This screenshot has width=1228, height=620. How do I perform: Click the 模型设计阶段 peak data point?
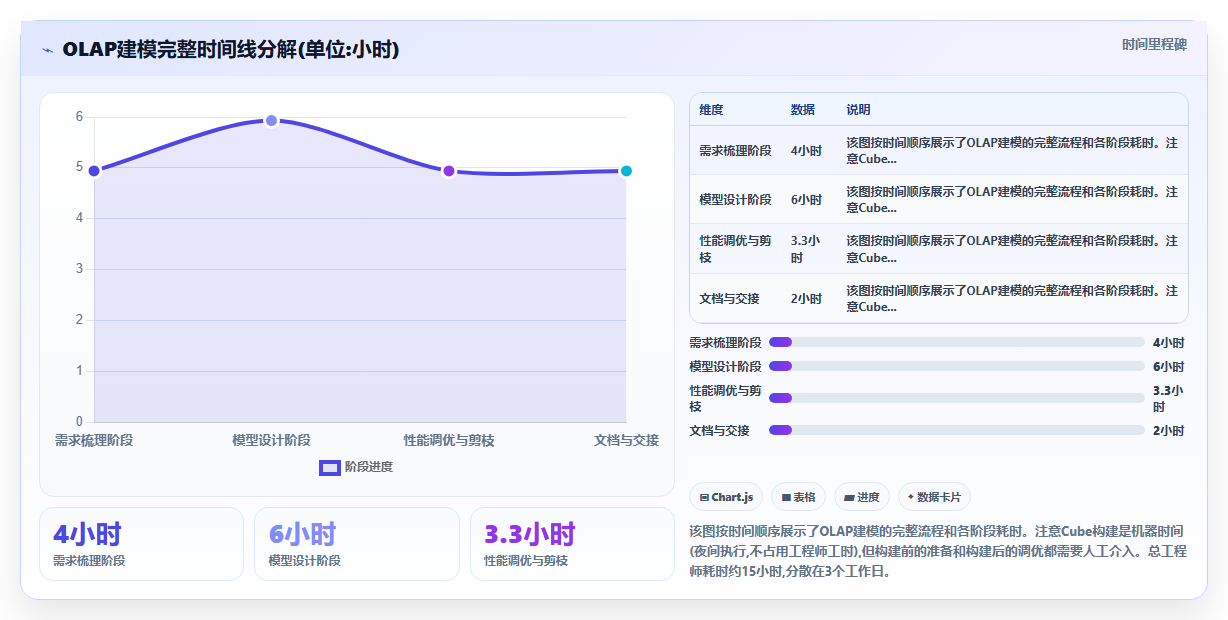pyautogui.click(x=271, y=120)
